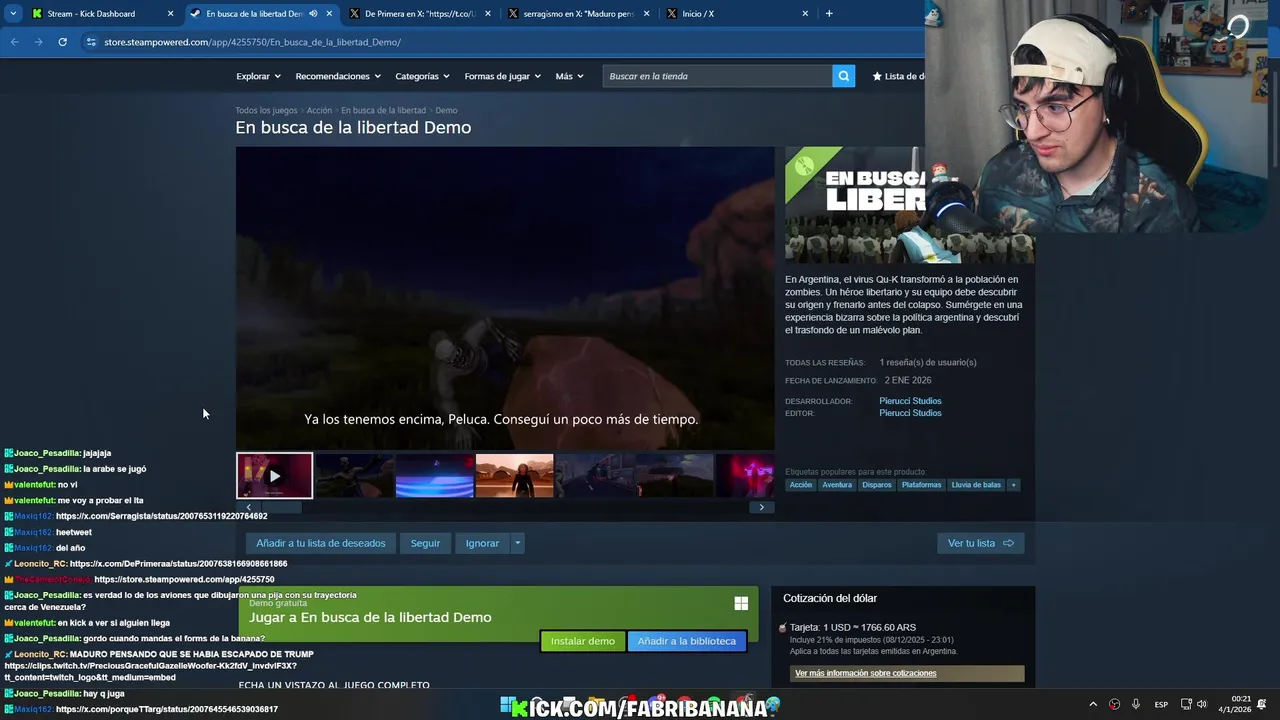Open the taskbar notification bell
Viewport: 1280px width, 720px height.
1262,704
